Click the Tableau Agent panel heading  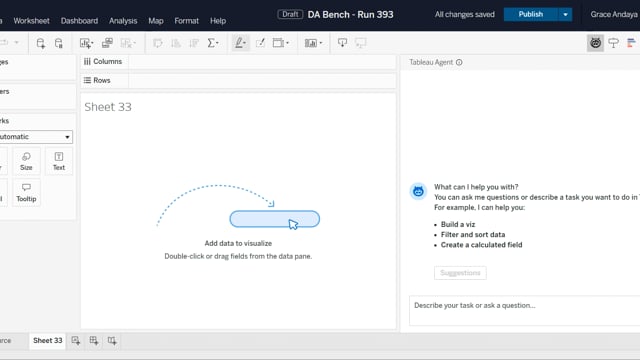pyautogui.click(x=431, y=62)
